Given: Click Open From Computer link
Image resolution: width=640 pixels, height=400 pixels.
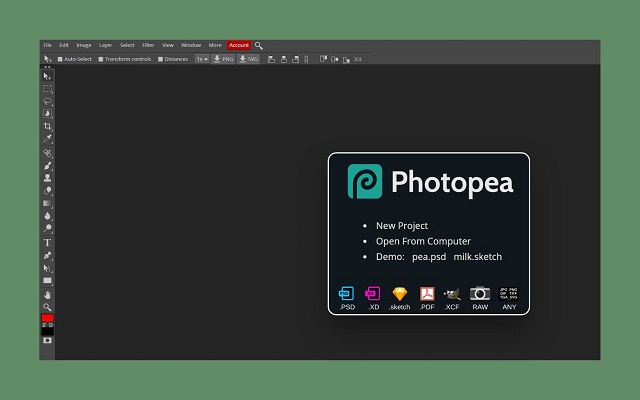Looking at the screenshot, I should (x=423, y=241).
